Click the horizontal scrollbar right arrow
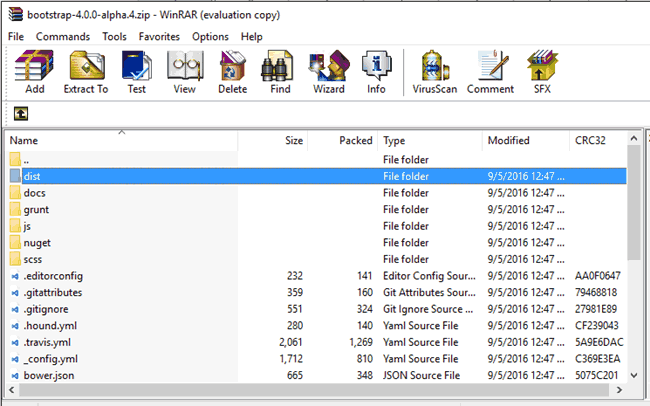Viewport: 650px width, 406px height. pyautogui.click(x=619, y=390)
